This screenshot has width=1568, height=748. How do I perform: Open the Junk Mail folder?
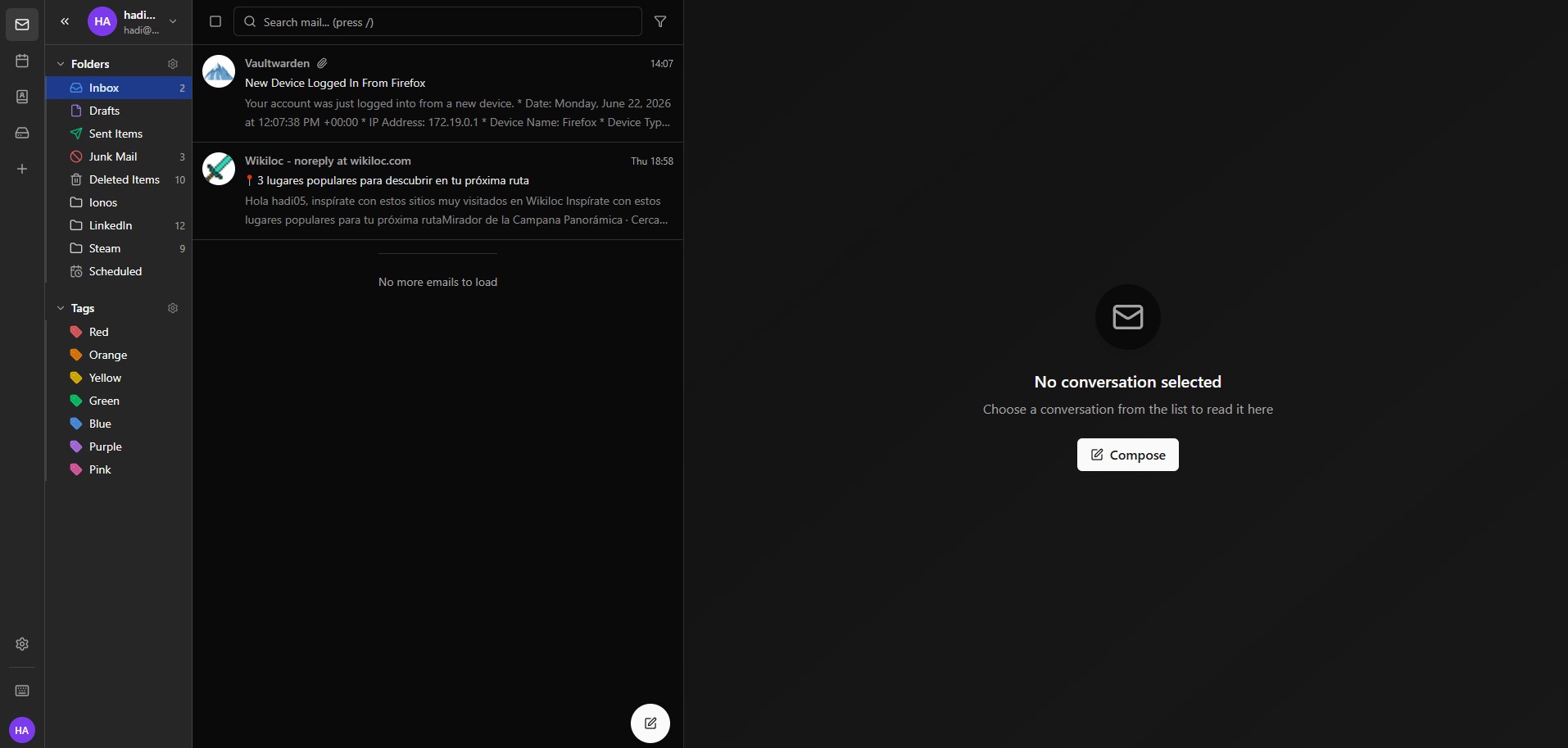tap(119, 156)
